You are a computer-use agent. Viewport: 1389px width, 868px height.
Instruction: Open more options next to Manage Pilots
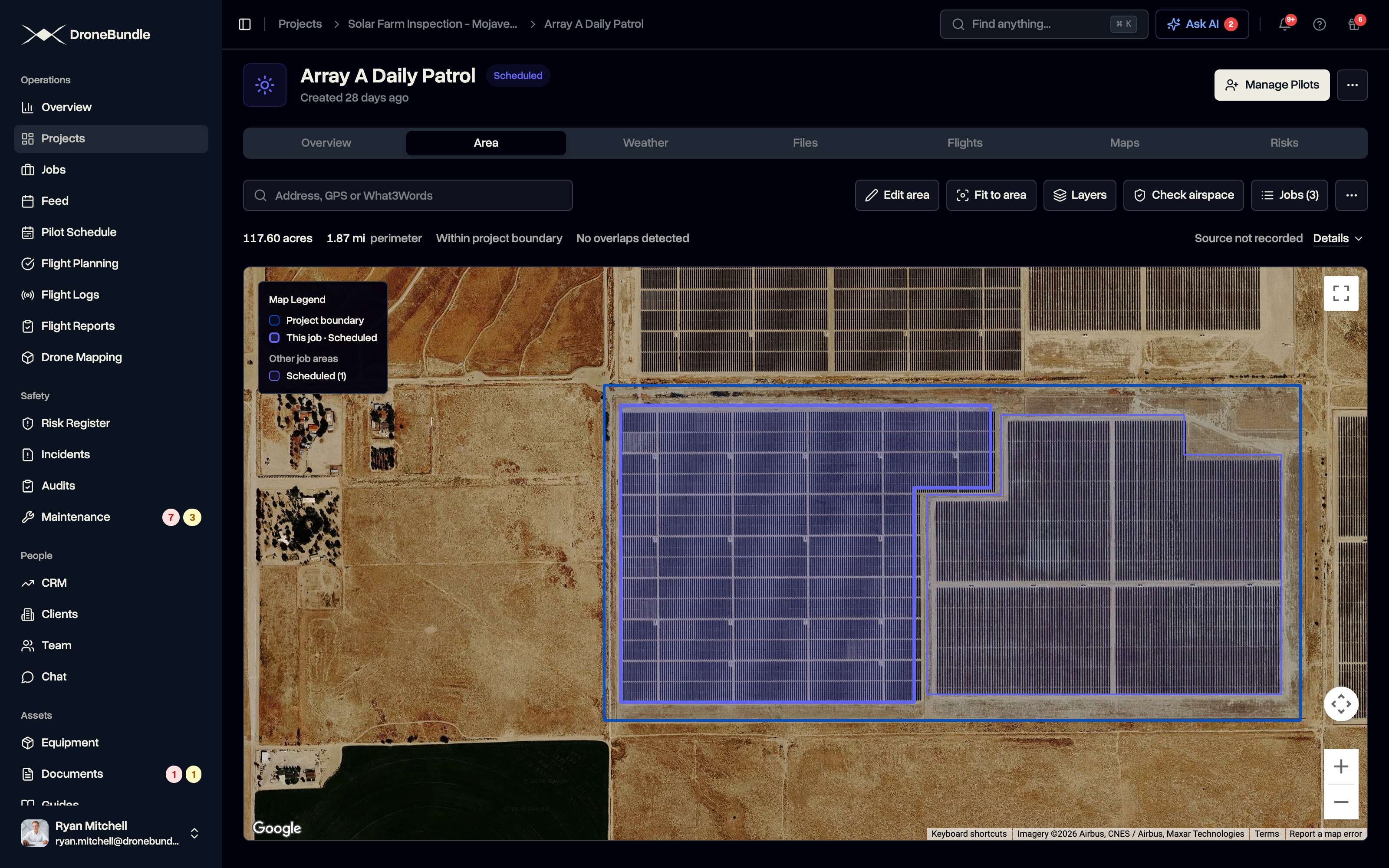tap(1352, 85)
